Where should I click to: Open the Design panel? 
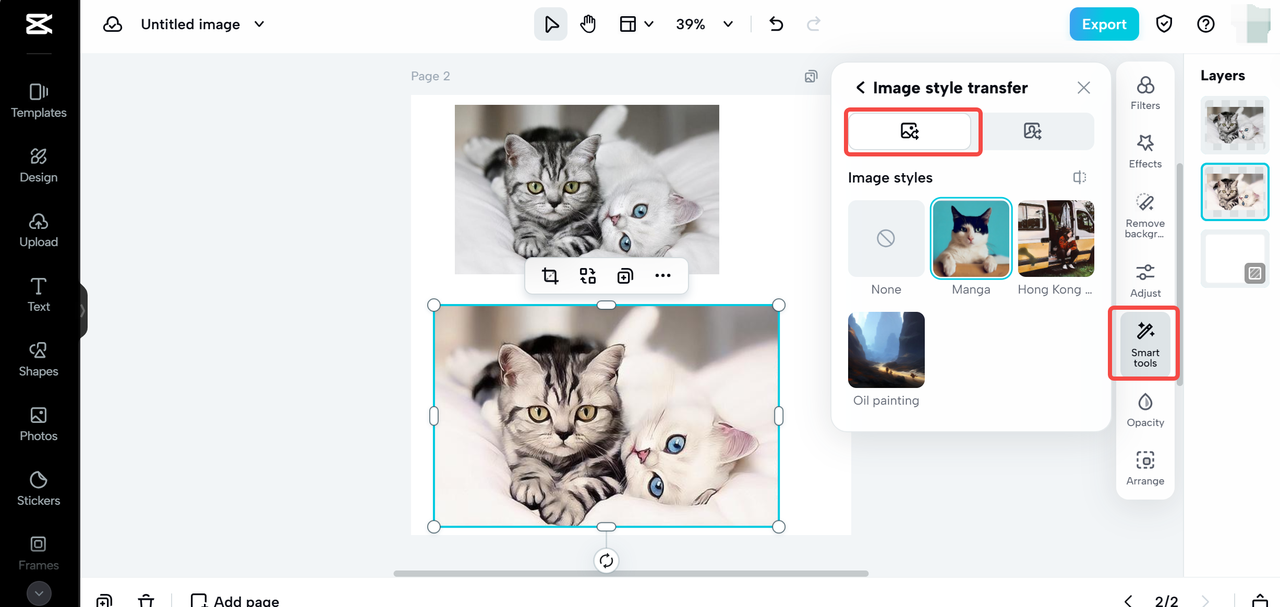39,166
